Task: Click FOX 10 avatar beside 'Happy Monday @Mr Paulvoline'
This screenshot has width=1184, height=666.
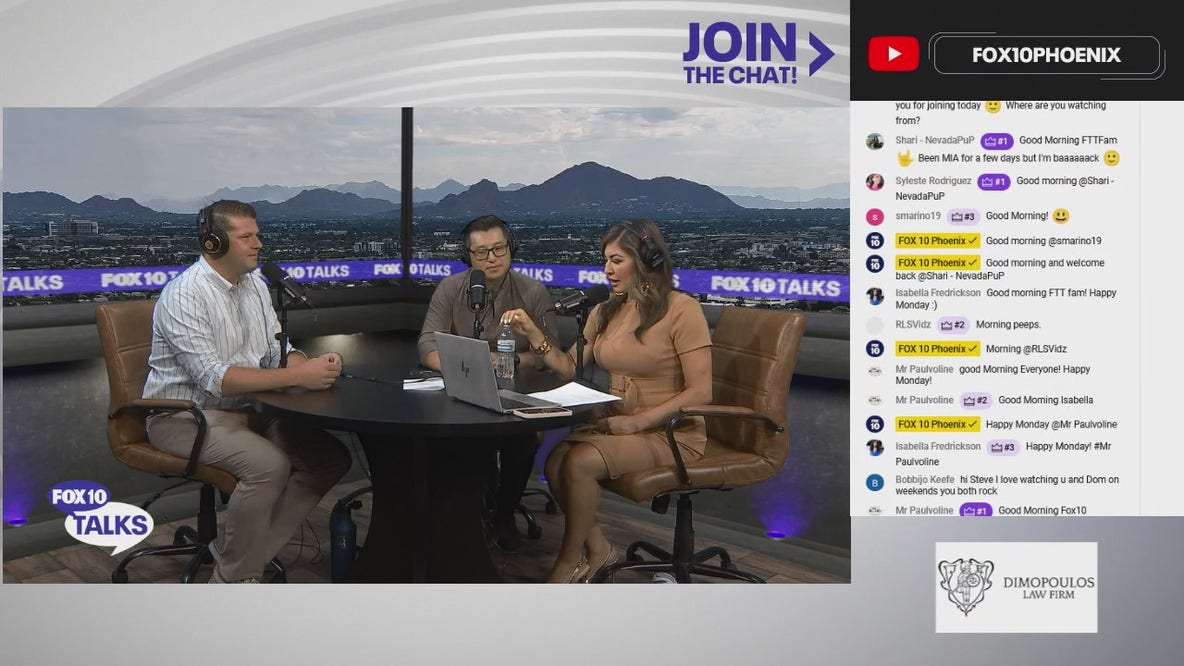Action: (x=874, y=424)
